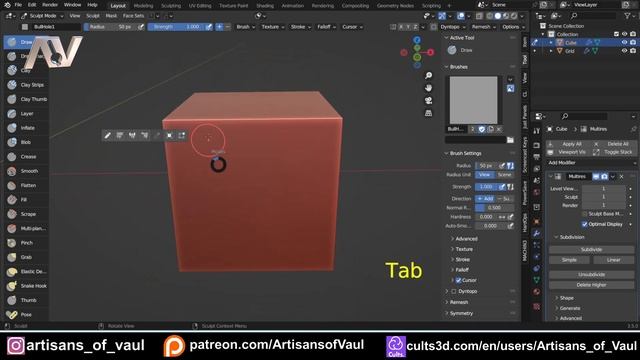Select the Draw sculpt brush tool
Screen dimensions: 640x360
25,42
